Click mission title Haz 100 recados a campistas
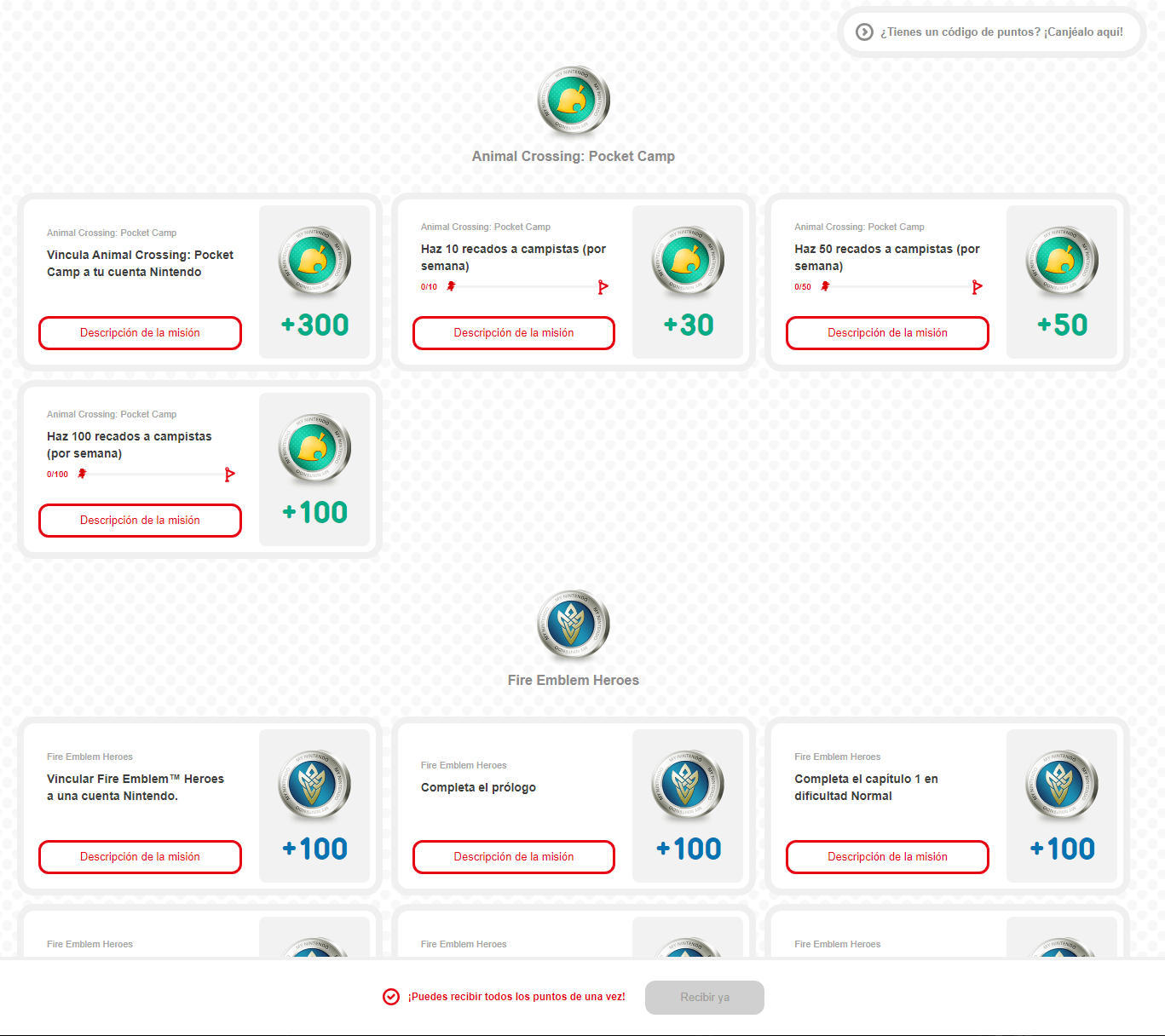Screen dimensions: 1165x1036 [130, 445]
